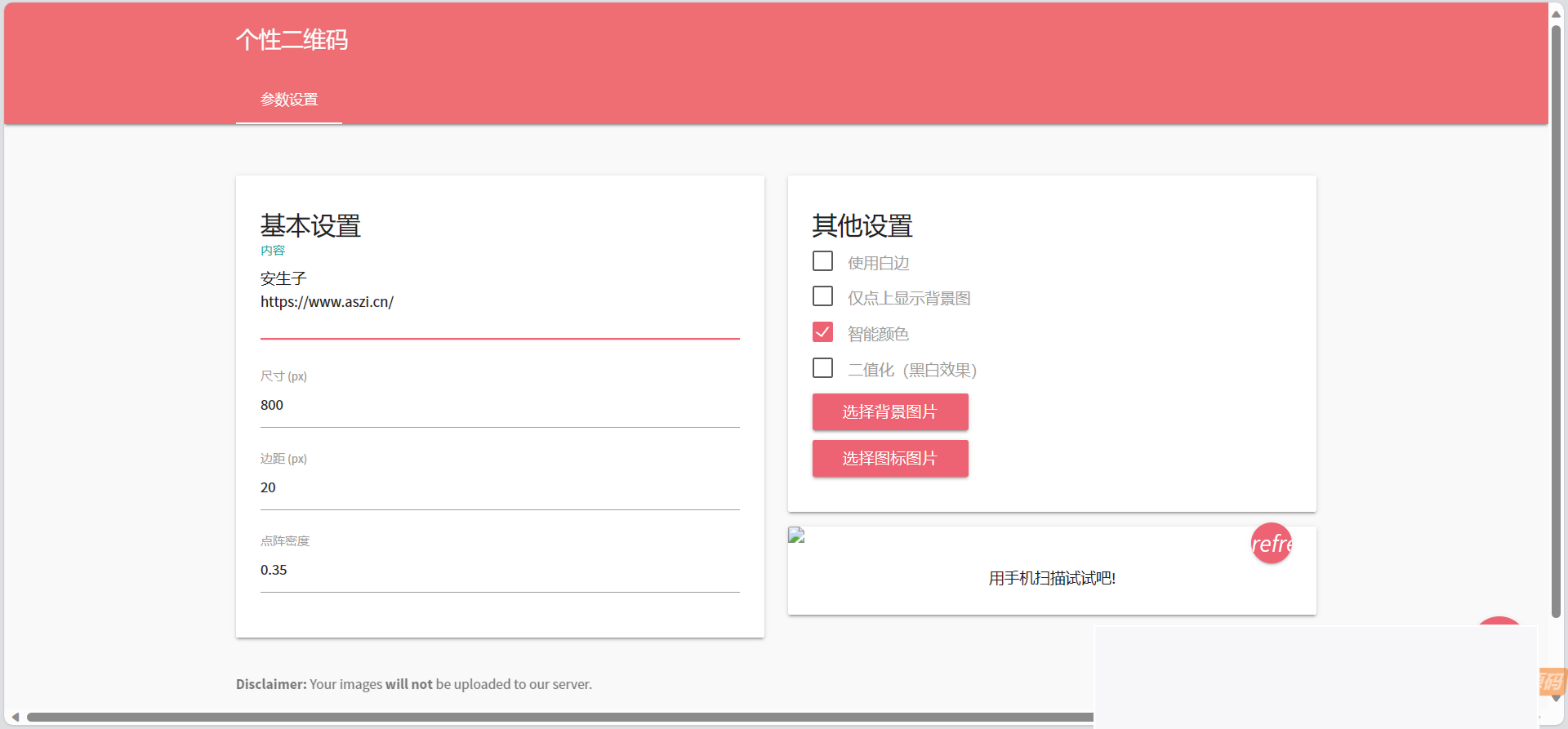Click the orange 源码 badge icon
This screenshot has width=1568, height=729.
[1552, 681]
